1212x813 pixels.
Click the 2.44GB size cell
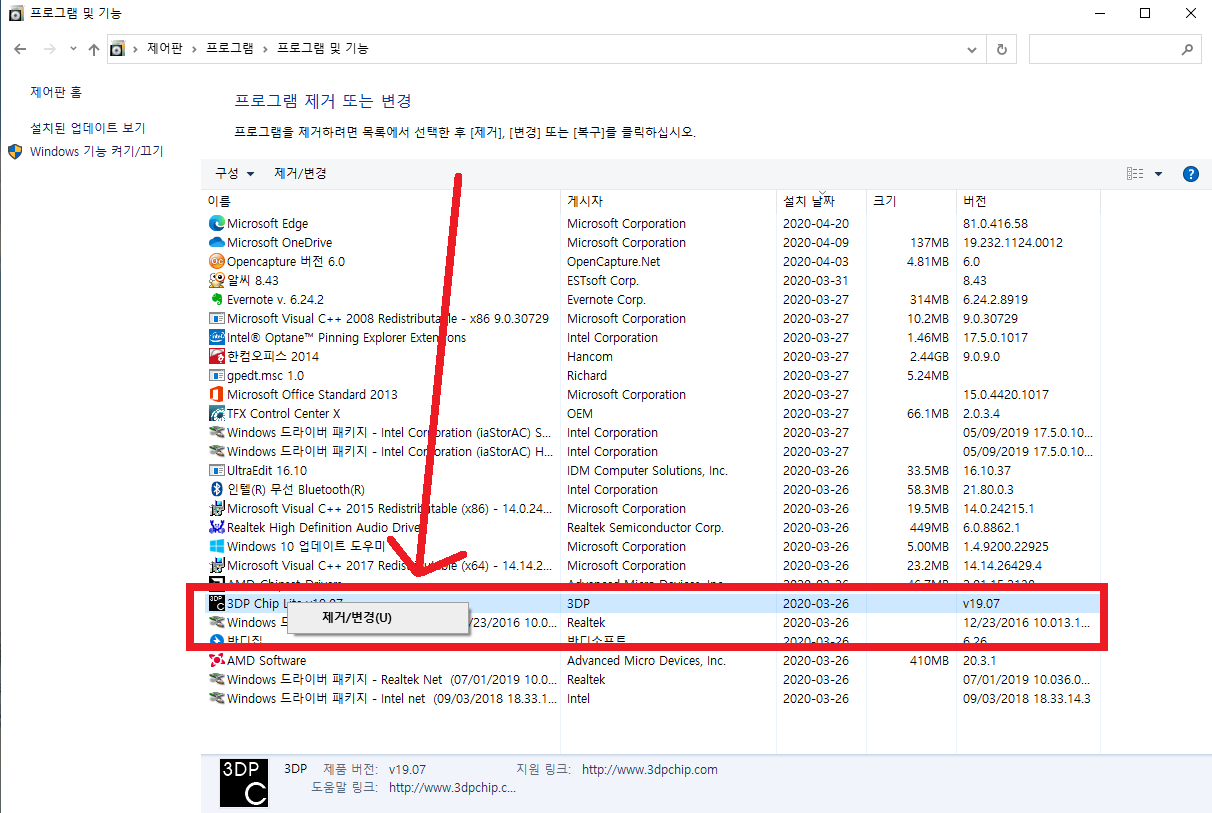click(928, 357)
